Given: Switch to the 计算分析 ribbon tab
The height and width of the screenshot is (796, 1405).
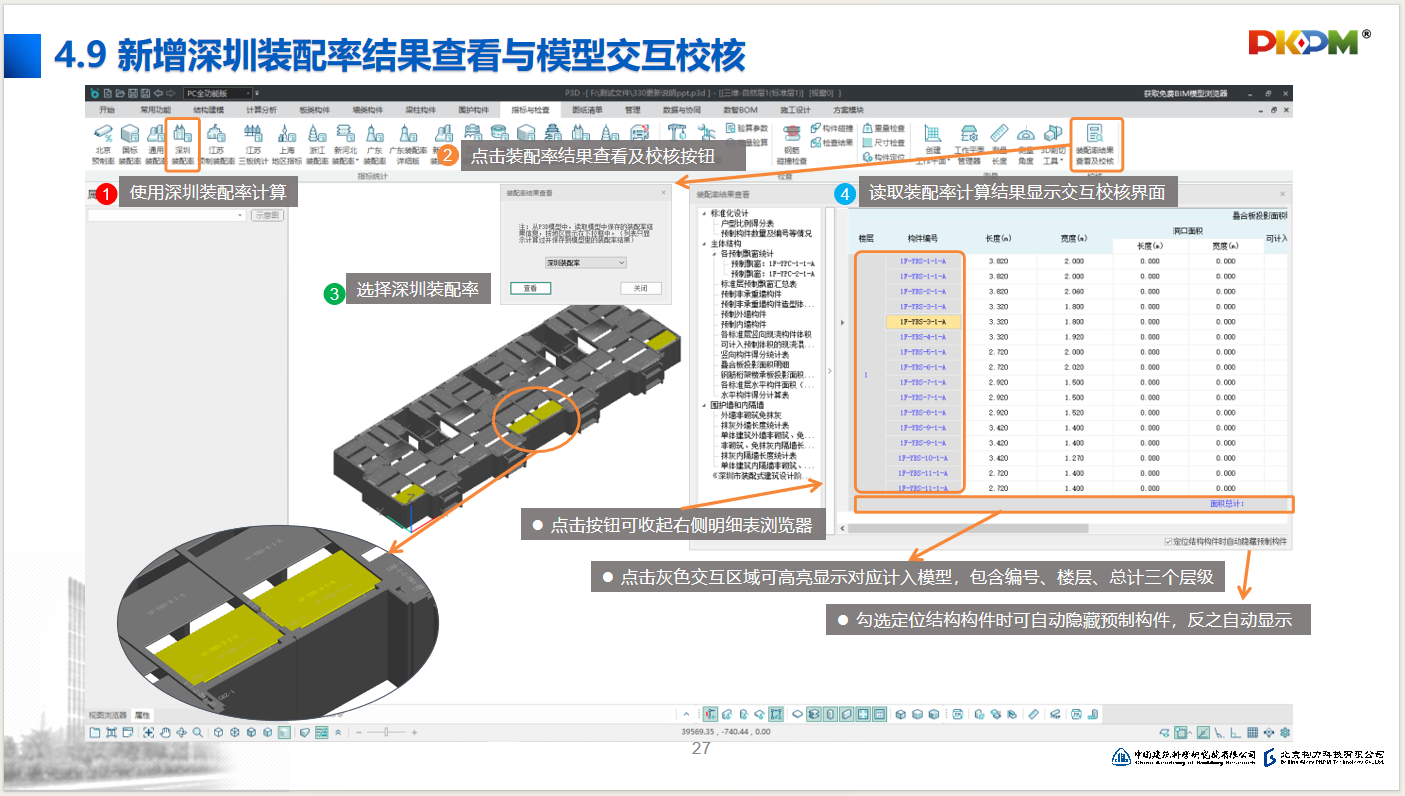Looking at the screenshot, I should click(x=261, y=109).
